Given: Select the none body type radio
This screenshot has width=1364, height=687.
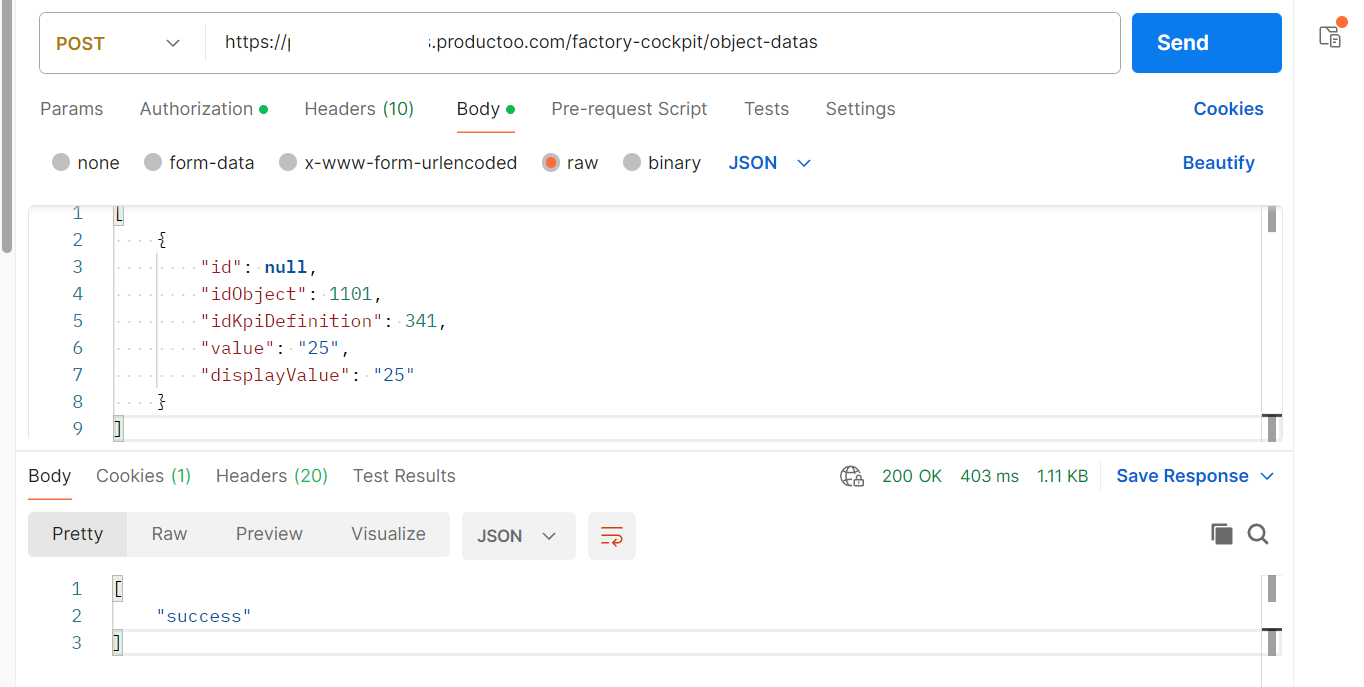Looking at the screenshot, I should [x=61, y=163].
